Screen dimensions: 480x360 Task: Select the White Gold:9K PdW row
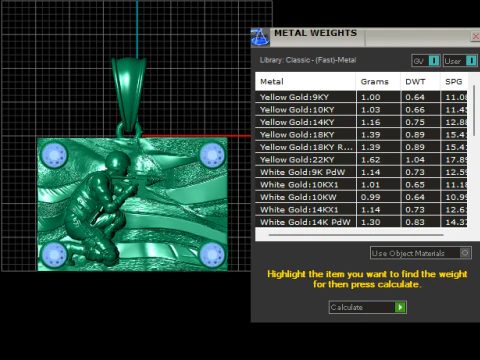point(361,172)
